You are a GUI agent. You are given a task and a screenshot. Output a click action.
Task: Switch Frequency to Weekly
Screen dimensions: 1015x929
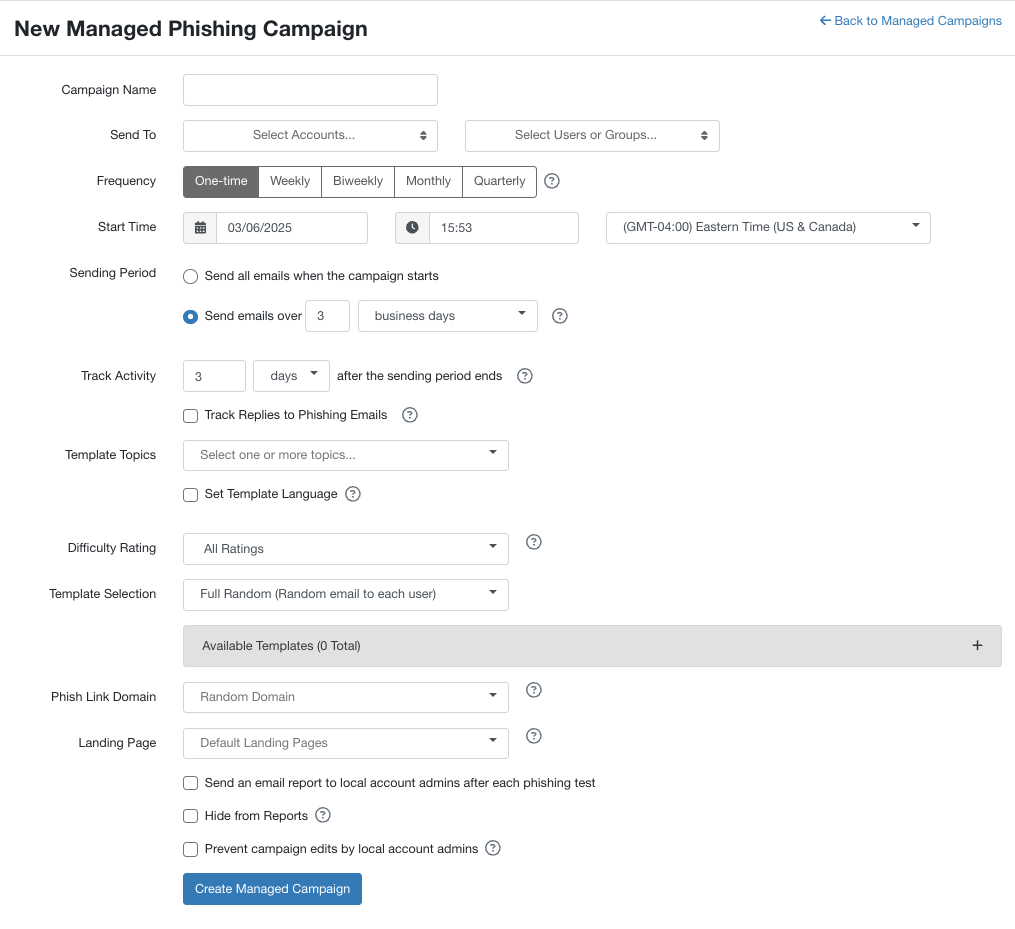click(289, 181)
